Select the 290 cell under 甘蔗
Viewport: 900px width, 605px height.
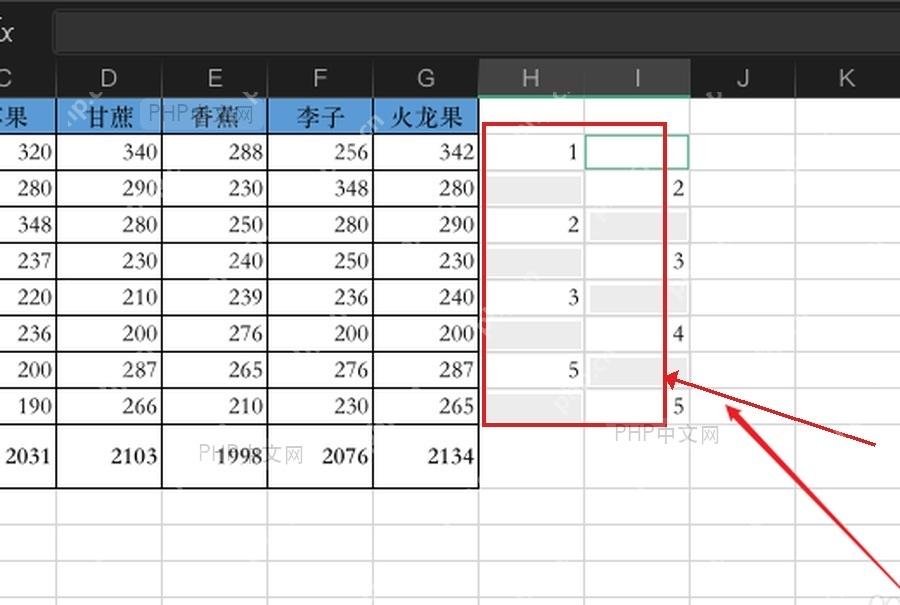(109, 188)
